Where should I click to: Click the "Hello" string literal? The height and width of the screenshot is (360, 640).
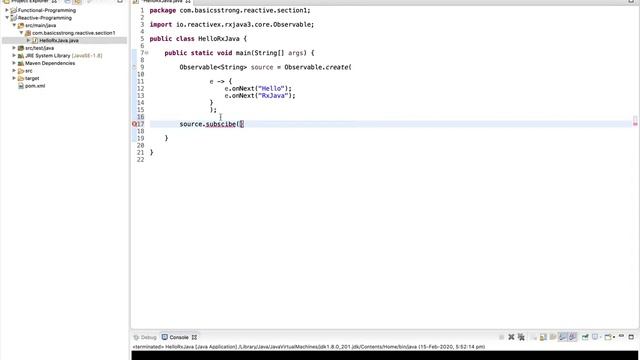(271, 88)
